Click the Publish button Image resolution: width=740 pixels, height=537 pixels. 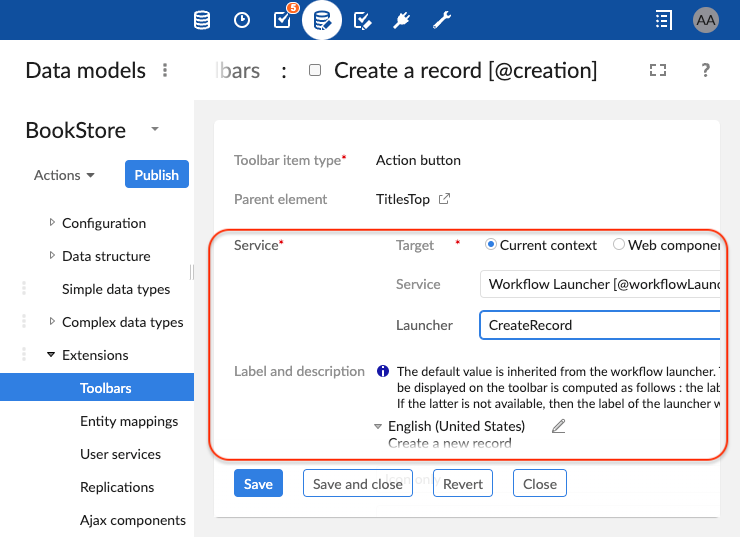pos(156,175)
